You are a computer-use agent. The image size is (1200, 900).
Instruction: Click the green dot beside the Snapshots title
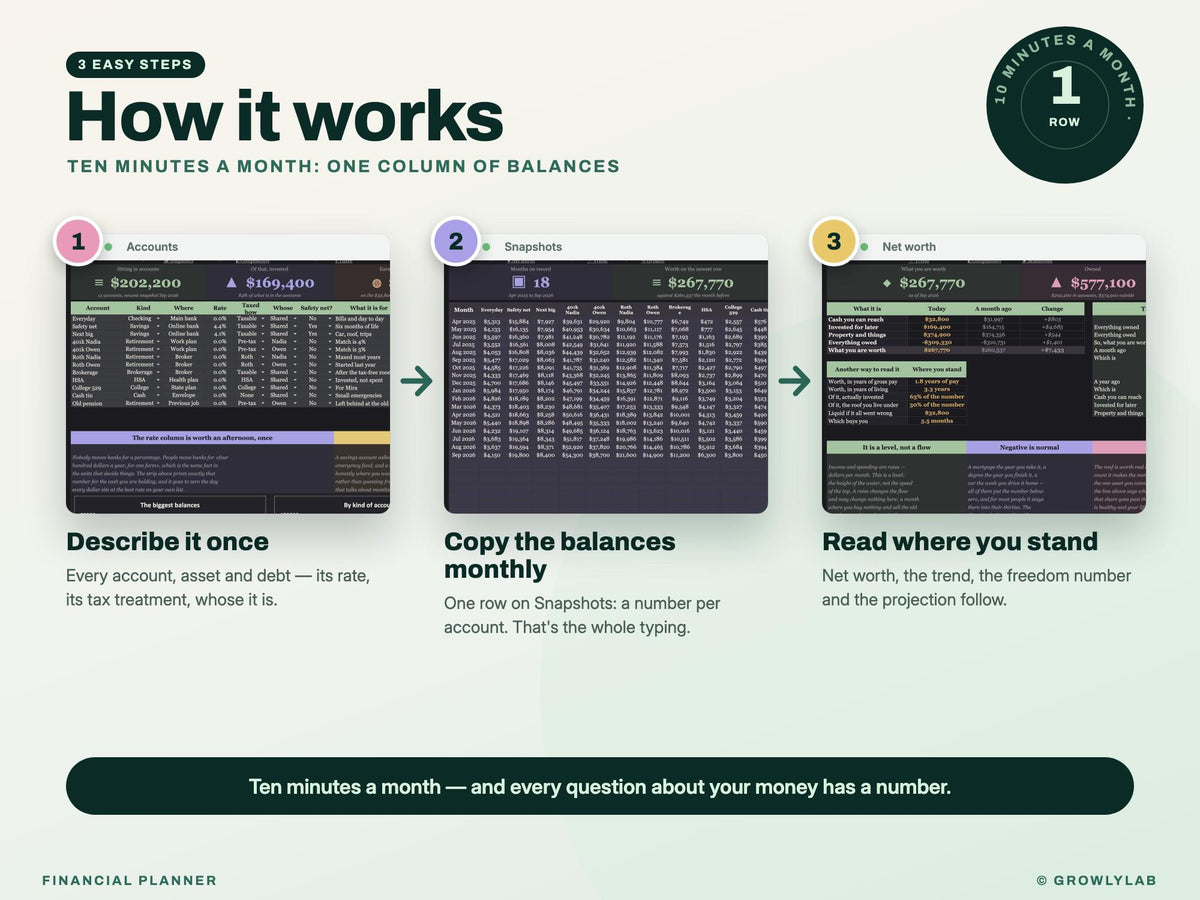(x=486, y=247)
